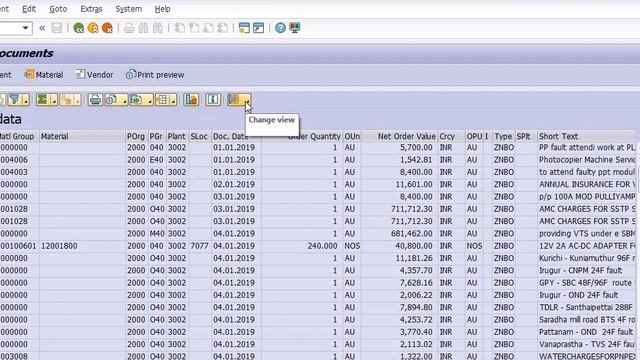Click the Print preview button
Image resolution: width=640 pixels, height=360 pixels.
155,75
